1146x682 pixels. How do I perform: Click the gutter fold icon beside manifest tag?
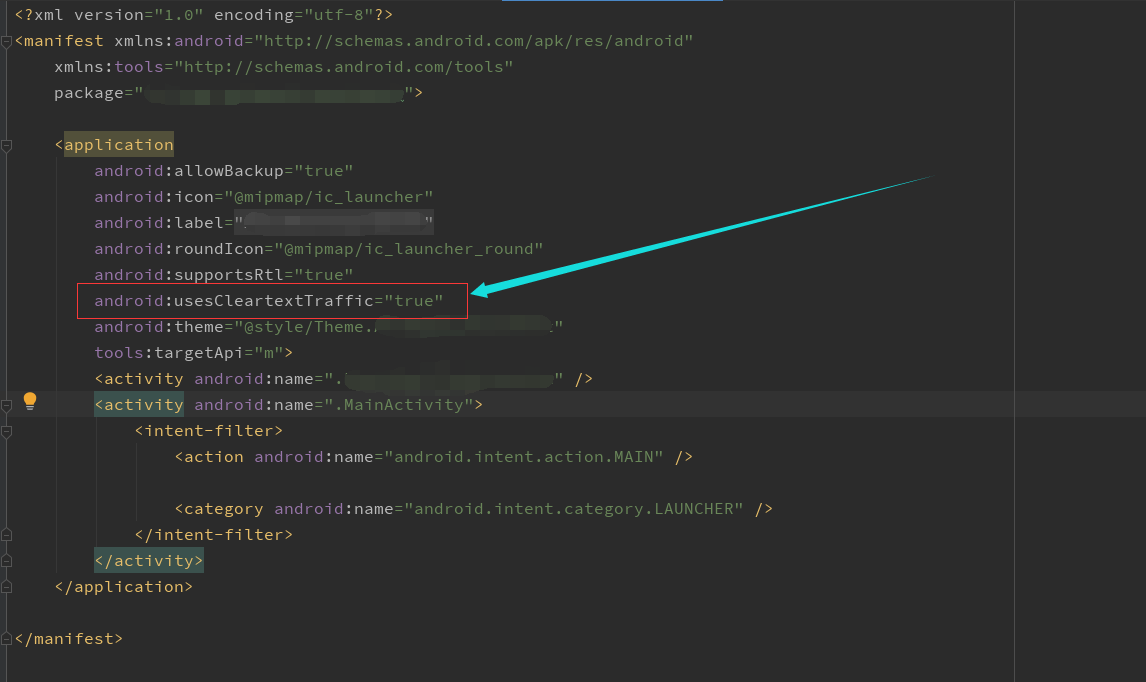tap(6, 41)
